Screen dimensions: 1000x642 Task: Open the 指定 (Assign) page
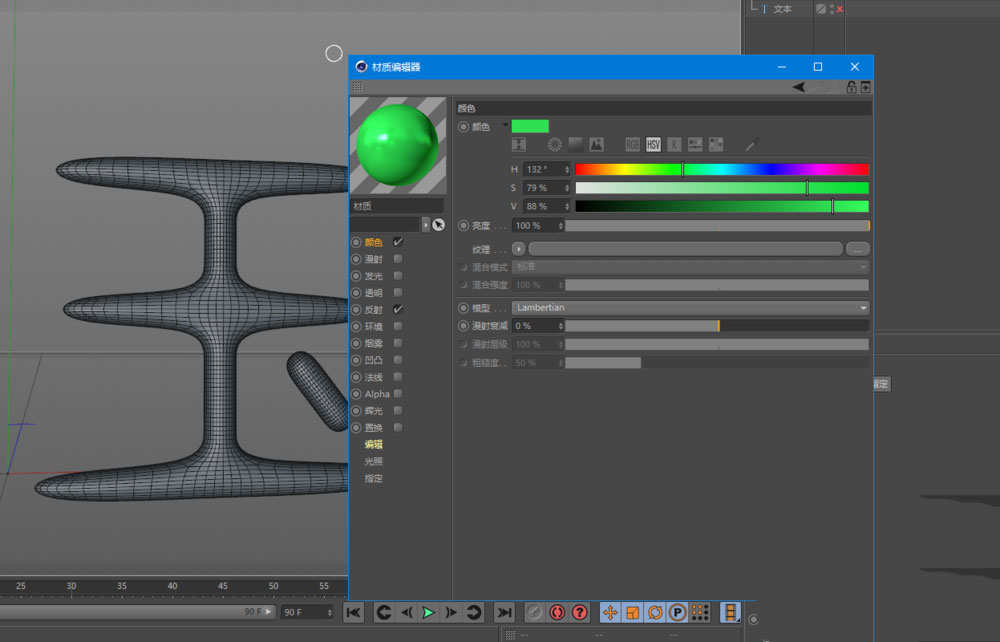[x=373, y=479]
